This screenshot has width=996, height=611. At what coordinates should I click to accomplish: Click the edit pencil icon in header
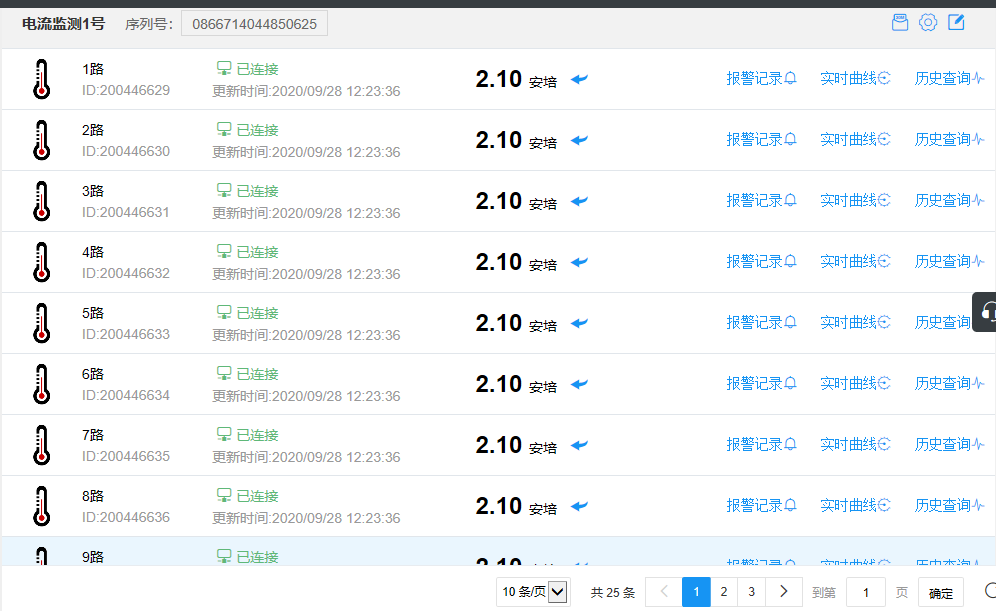click(x=956, y=23)
